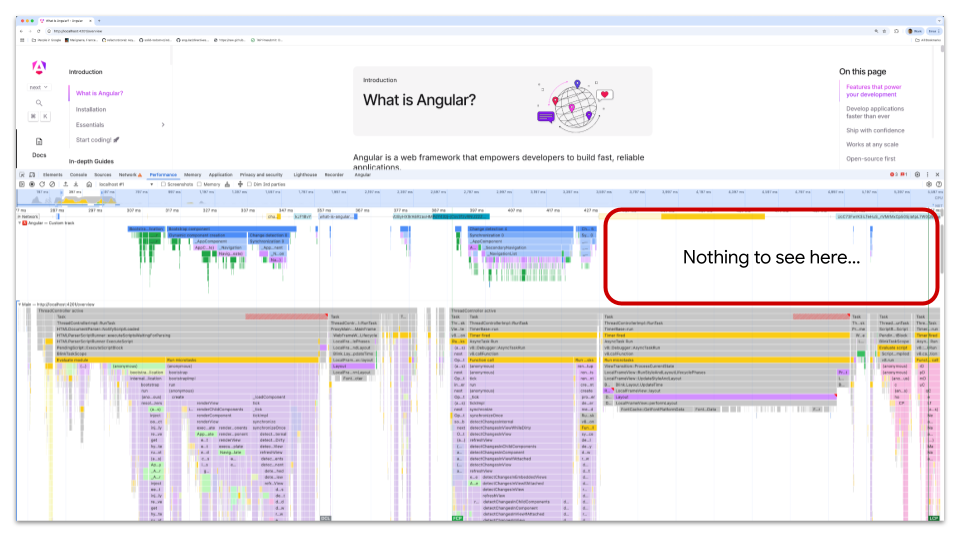
Task: Click the reload and record icon
Action: click(42, 184)
